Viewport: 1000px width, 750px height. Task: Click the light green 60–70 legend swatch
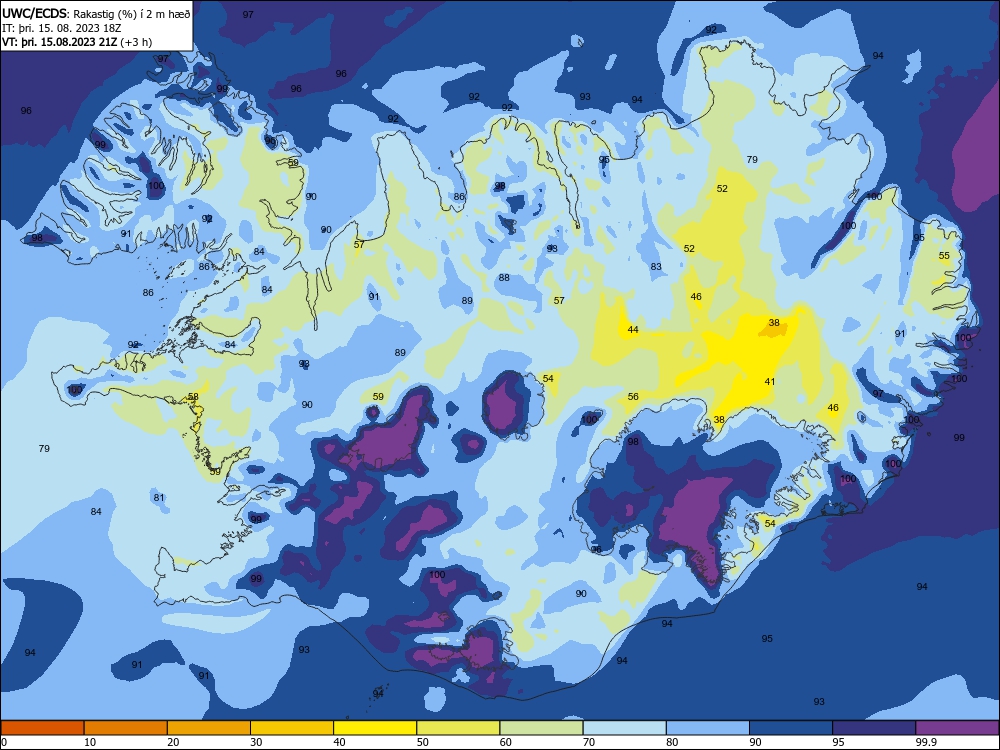coord(541,728)
